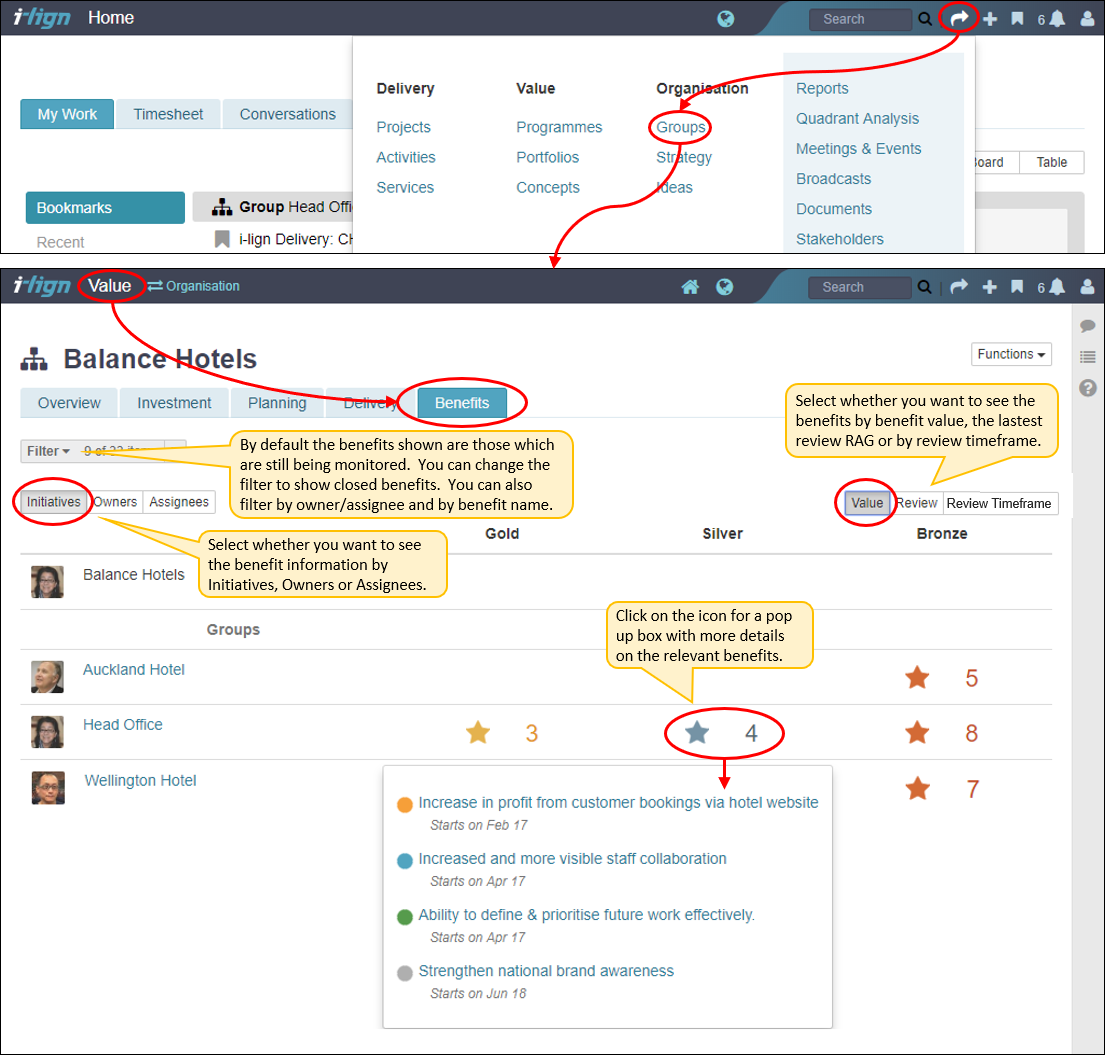The width and height of the screenshot is (1105, 1055).
Task: Click the bookmark icon beside i-lign Delivery
Action: tap(222, 239)
